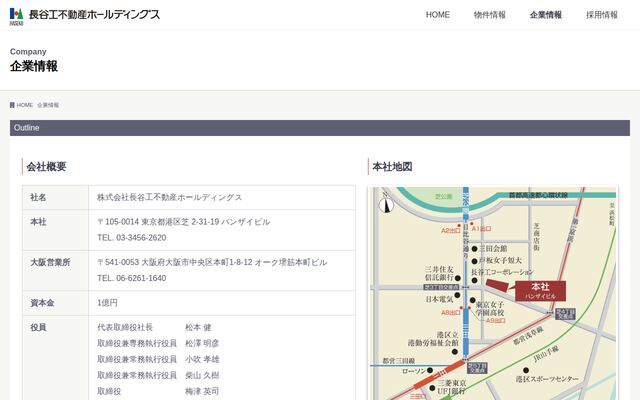Click the 三田会館 label on map
Image resolution: width=640 pixels, height=400 pixels.
pos(493,248)
